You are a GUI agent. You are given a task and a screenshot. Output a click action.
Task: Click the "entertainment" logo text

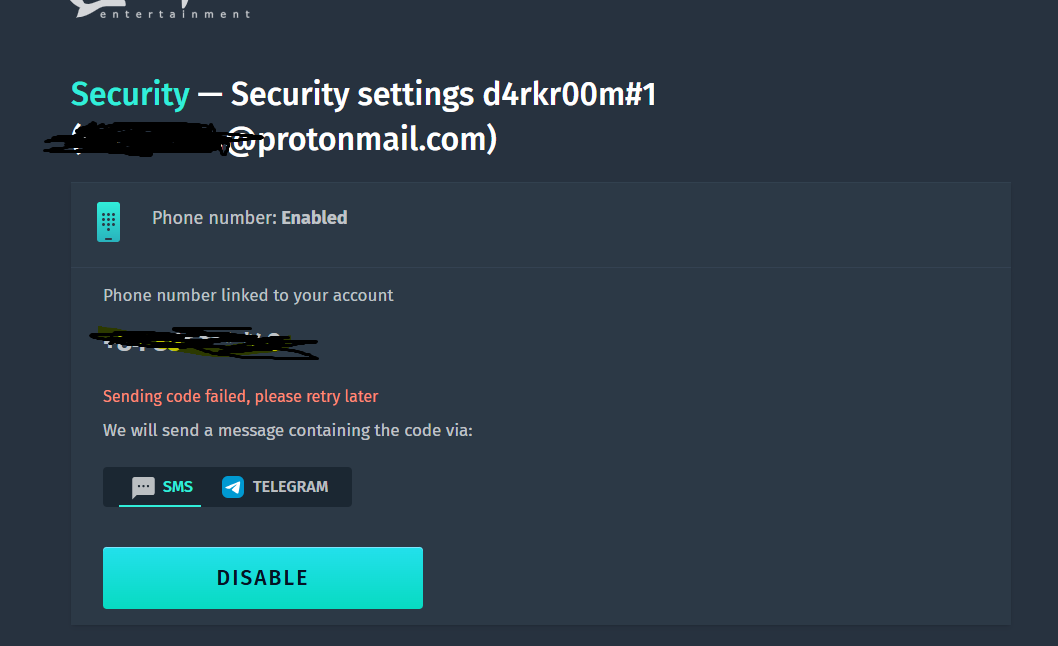pyautogui.click(x=175, y=14)
